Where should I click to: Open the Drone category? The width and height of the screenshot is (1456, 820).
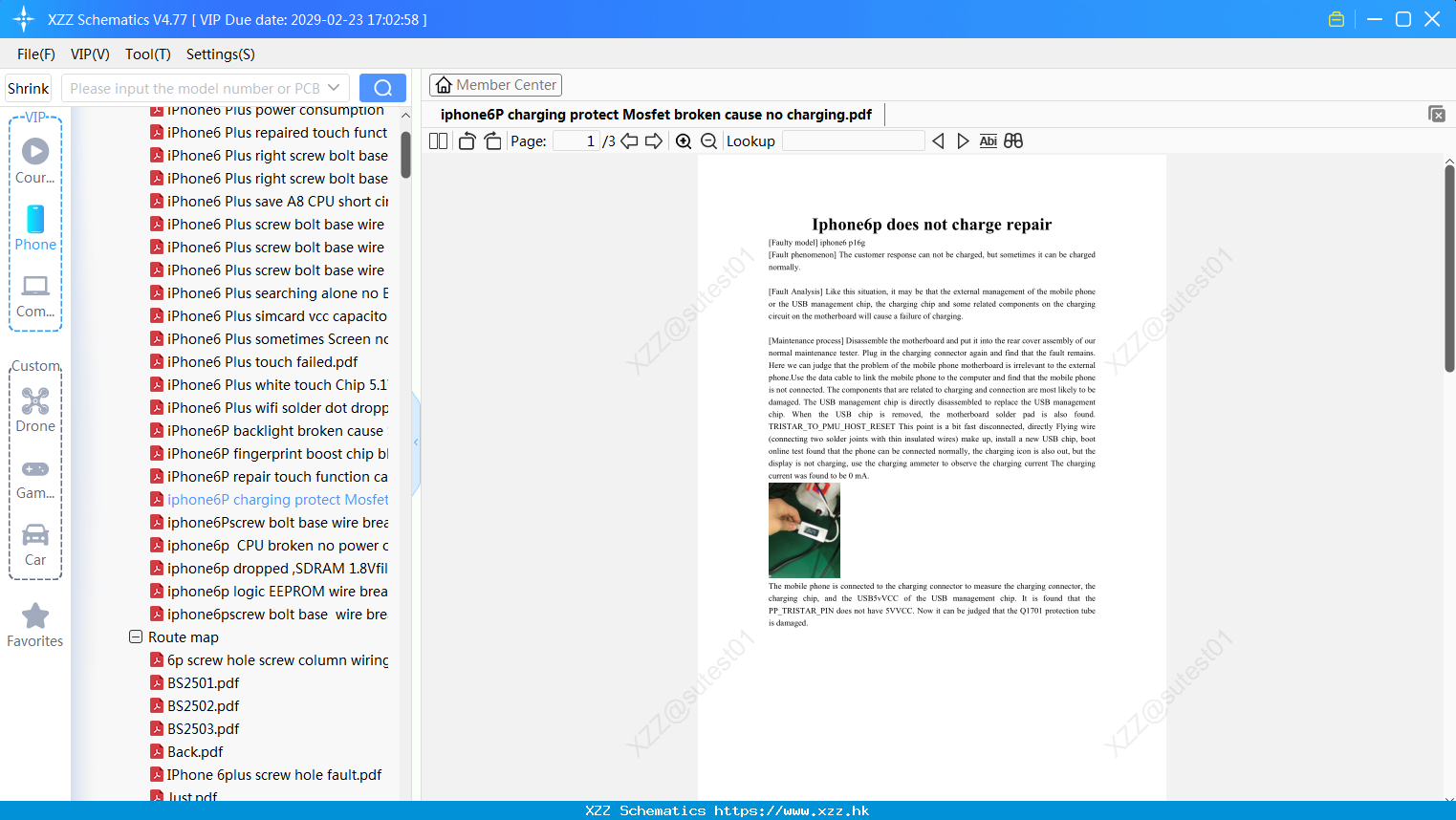click(x=35, y=409)
